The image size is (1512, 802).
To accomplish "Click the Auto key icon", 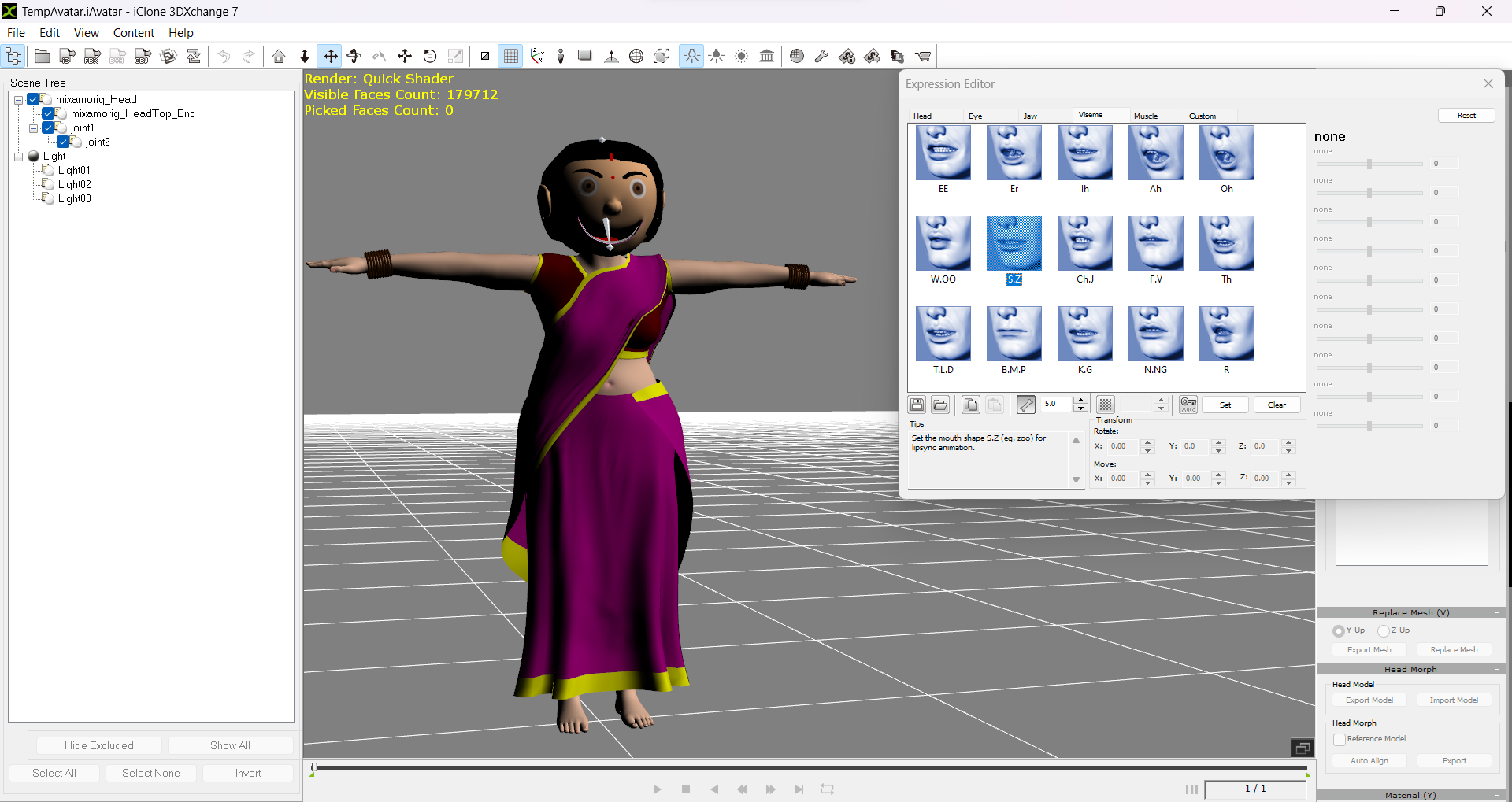I will coord(1188,405).
